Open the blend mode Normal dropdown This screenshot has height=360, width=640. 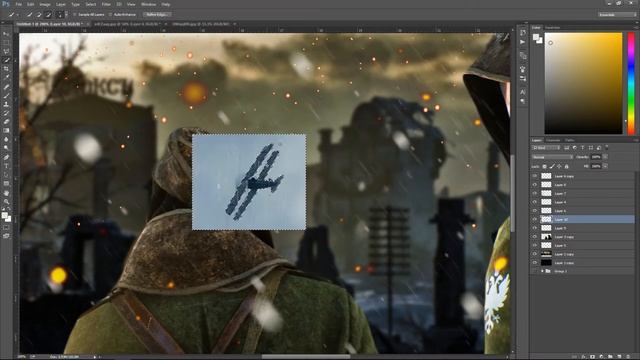click(552, 157)
